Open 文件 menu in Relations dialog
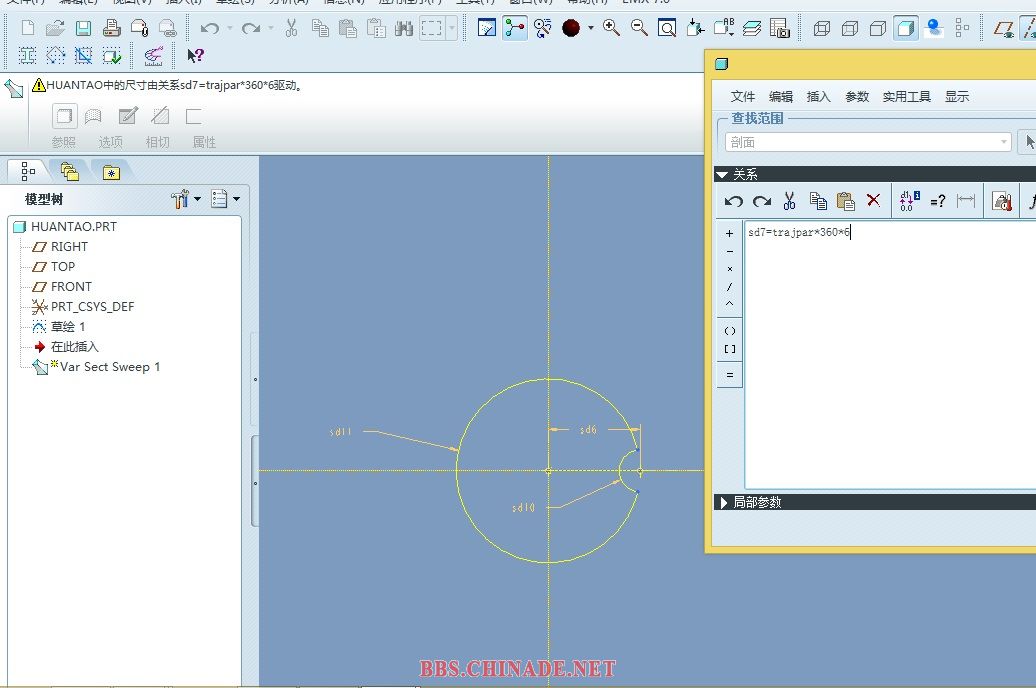The image size is (1036, 688). click(743, 96)
